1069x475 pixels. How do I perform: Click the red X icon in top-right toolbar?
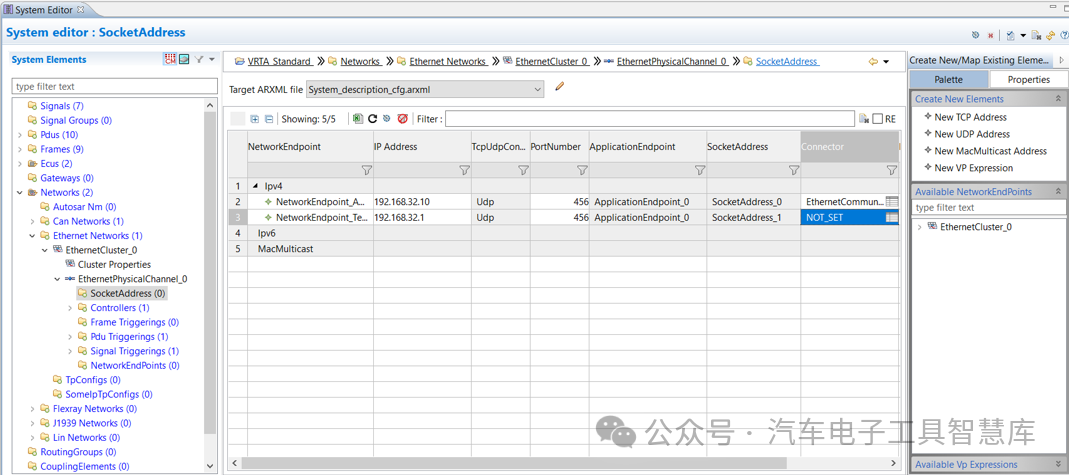tap(991, 35)
